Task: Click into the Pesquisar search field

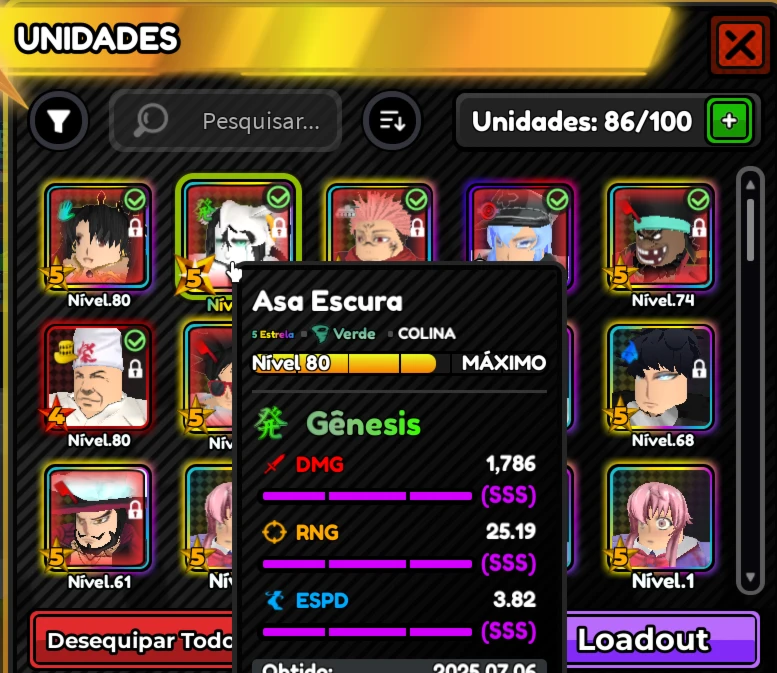Action: (x=225, y=120)
